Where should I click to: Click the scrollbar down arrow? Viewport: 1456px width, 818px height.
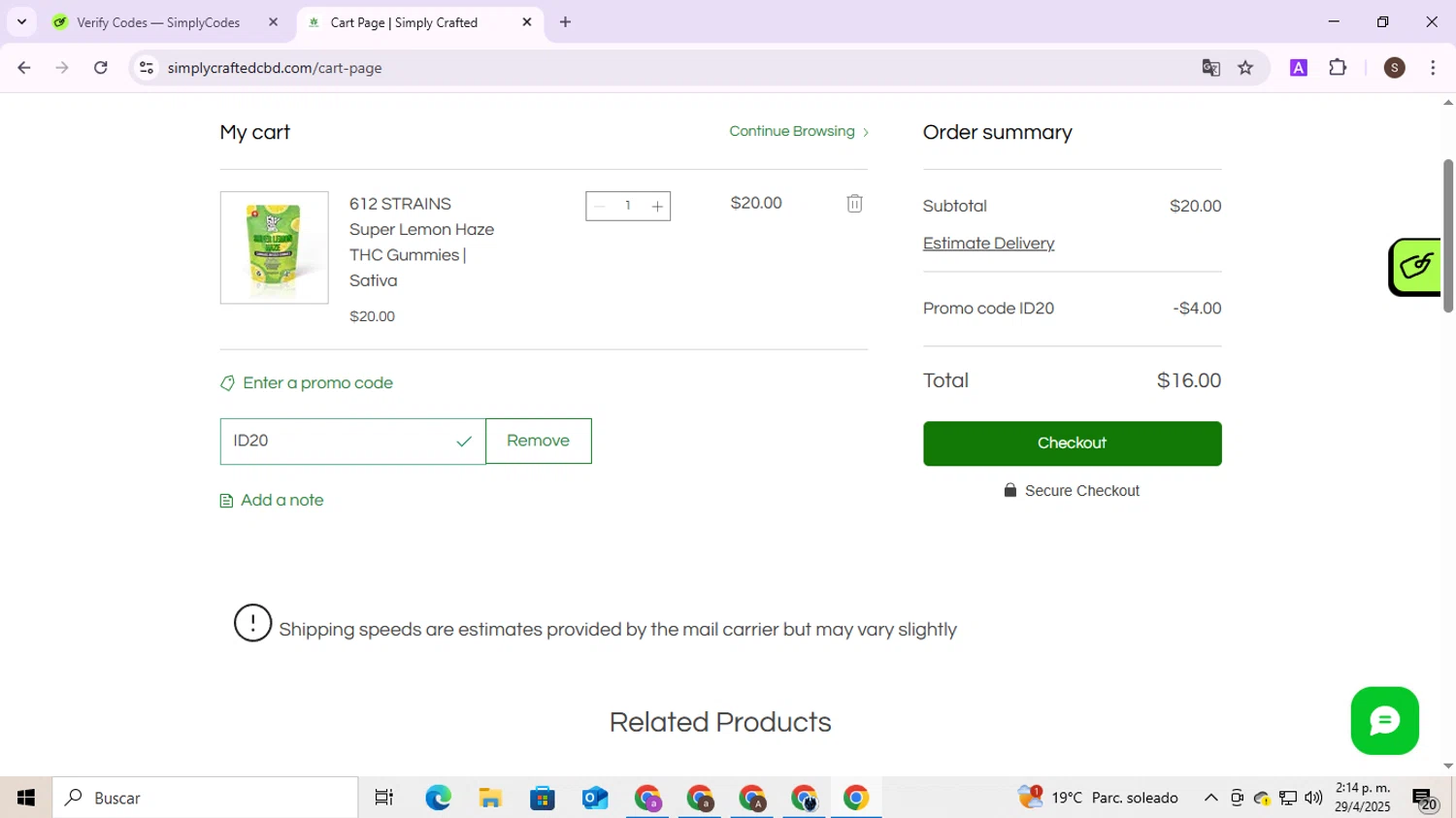(1448, 766)
